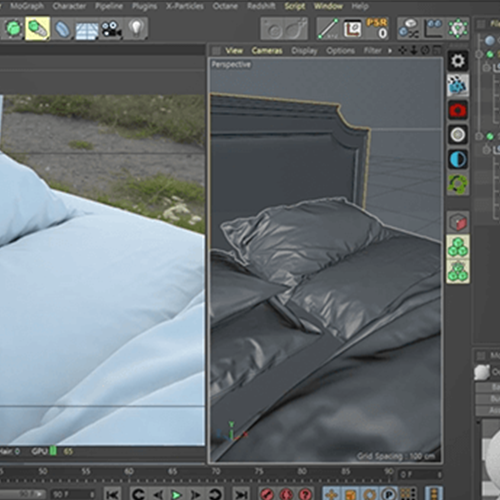Image resolution: width=500 pixels, height=500 pixels.
Task: Add a camera object from toolbar
Action: pyautogui.click(x=111, y=29)
